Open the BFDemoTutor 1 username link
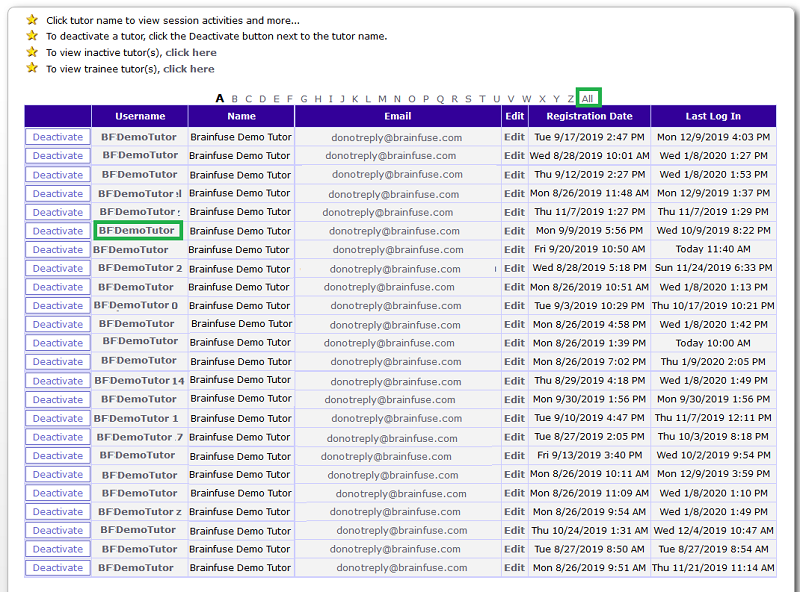Viewport: 800px width, 592px height. click(x=138, y=419)
